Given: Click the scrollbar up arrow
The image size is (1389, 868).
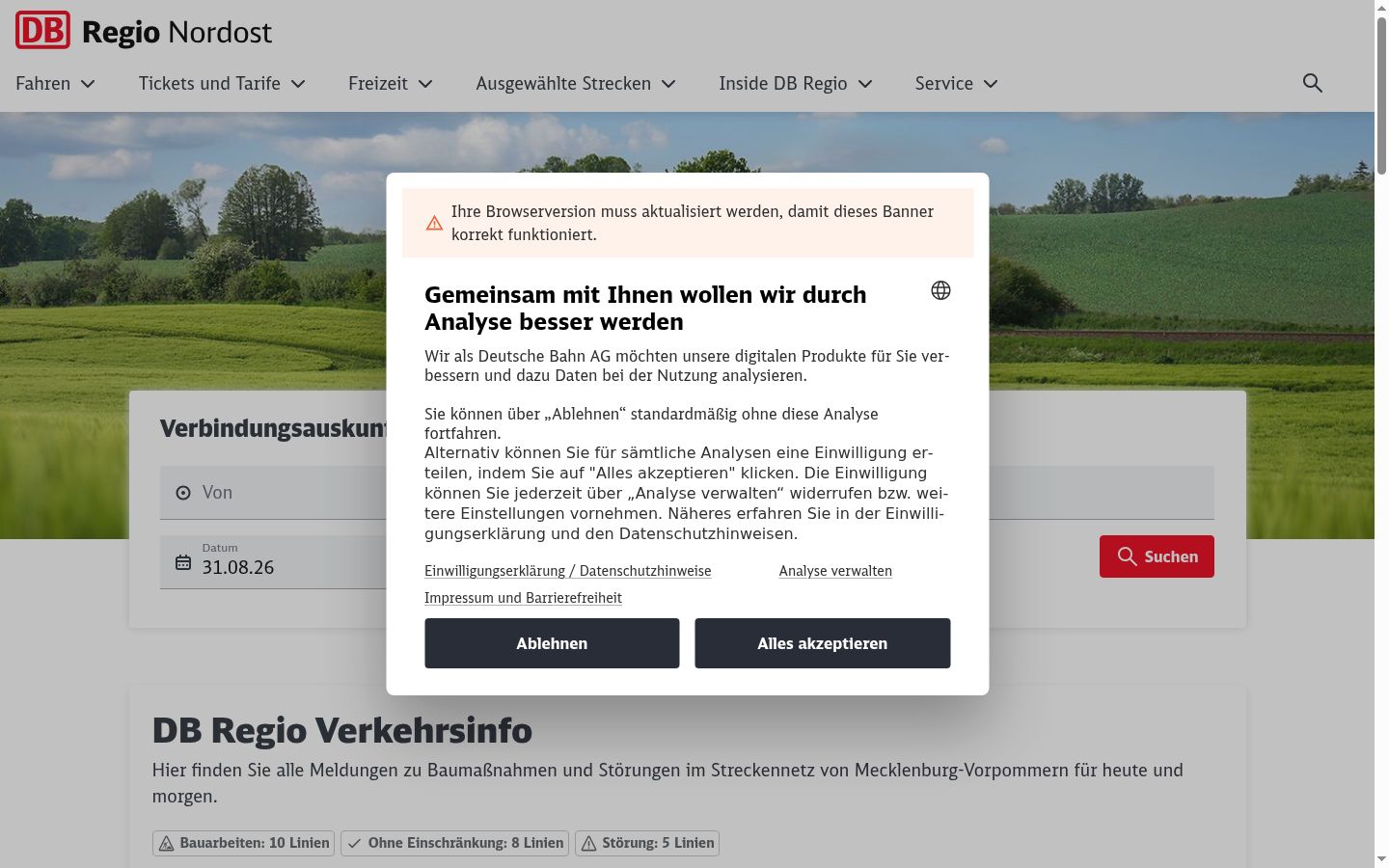Looking at the screenshot, I should coord(1381,8).
